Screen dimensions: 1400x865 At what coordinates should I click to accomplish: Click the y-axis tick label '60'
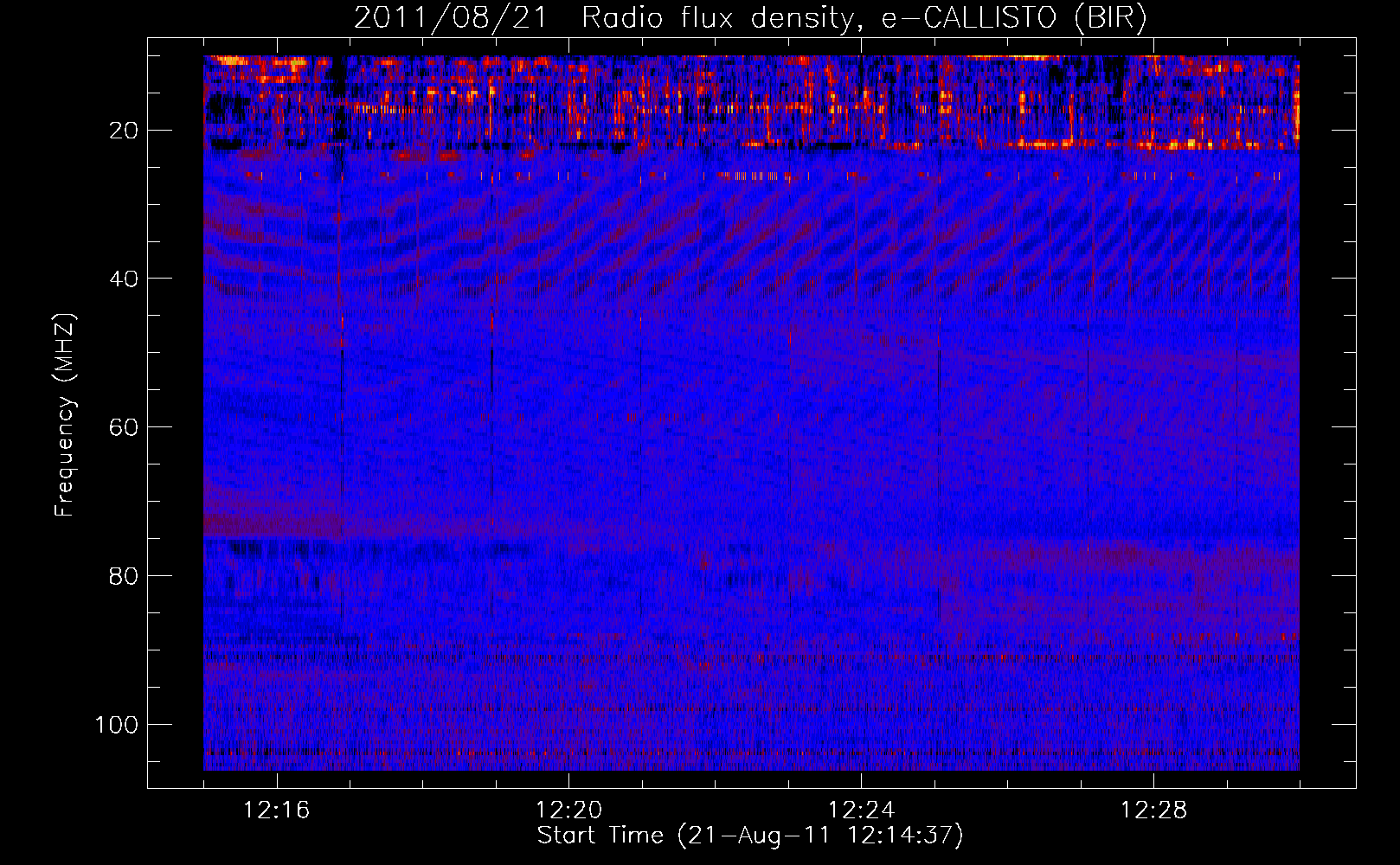pyautogui.click(x=124, y=427)
